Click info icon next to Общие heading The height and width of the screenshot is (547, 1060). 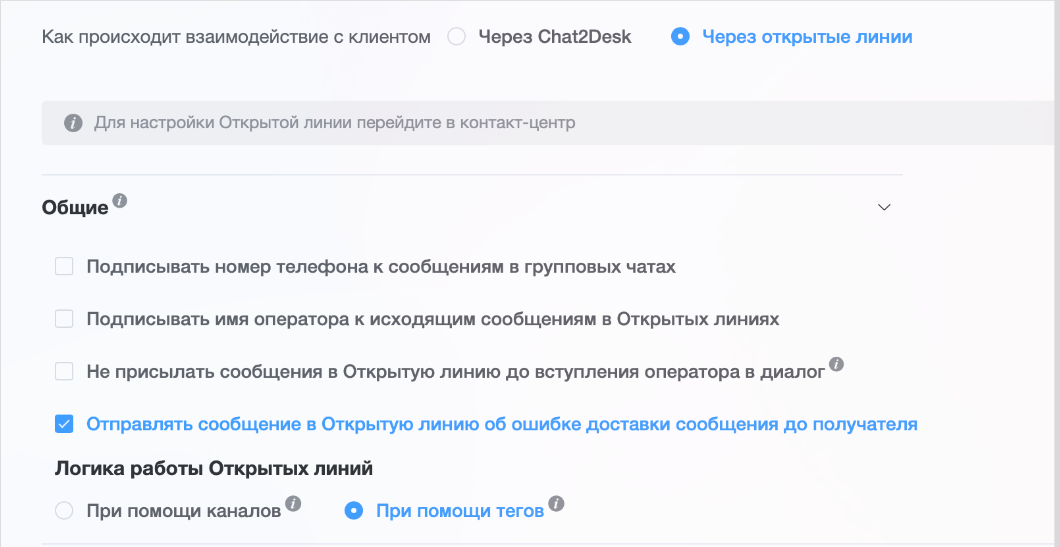click(x=120, y=201)
